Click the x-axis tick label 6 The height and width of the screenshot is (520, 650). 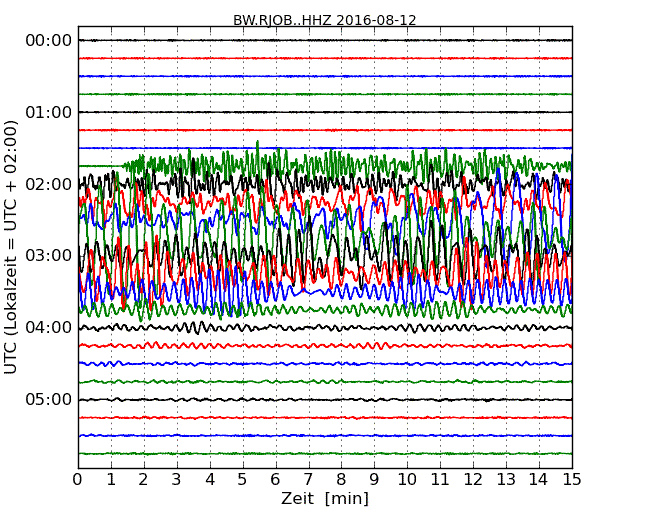click(276, 480)
